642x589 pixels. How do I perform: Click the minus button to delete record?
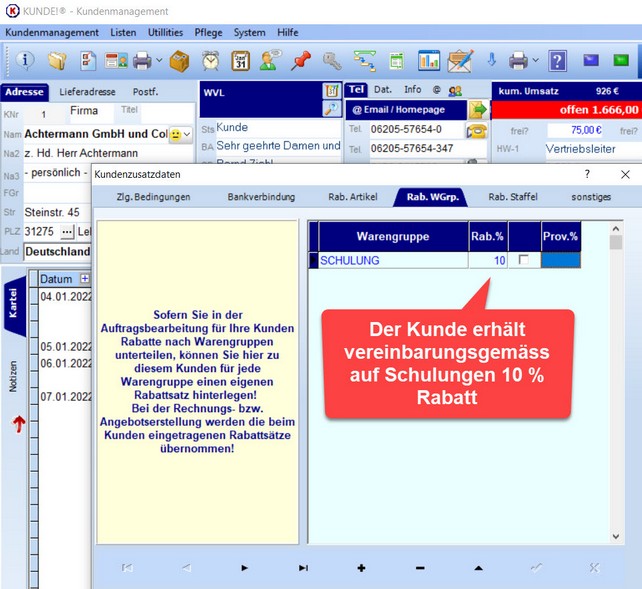coord(419,568)
